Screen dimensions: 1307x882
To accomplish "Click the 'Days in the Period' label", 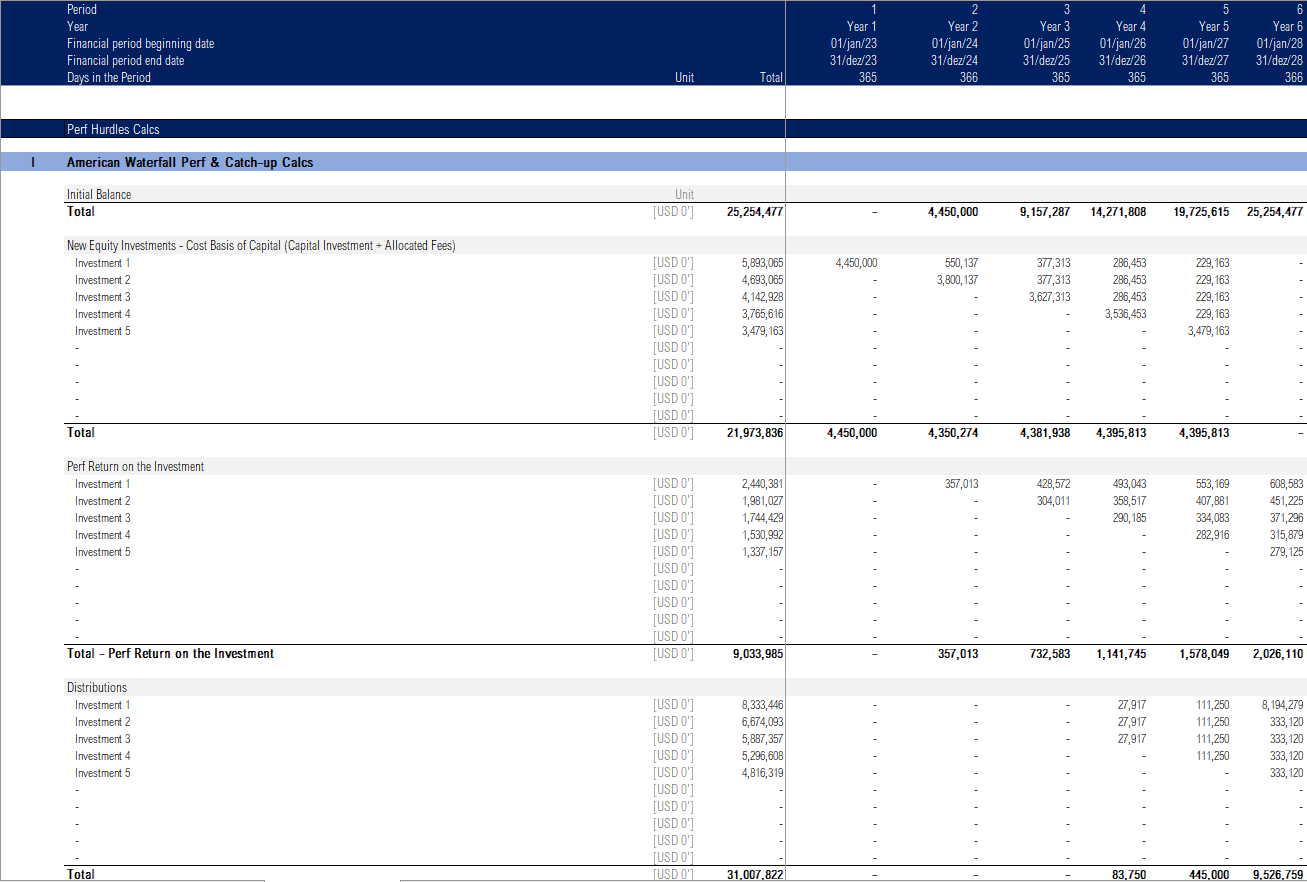I will (x=108, y=77).
